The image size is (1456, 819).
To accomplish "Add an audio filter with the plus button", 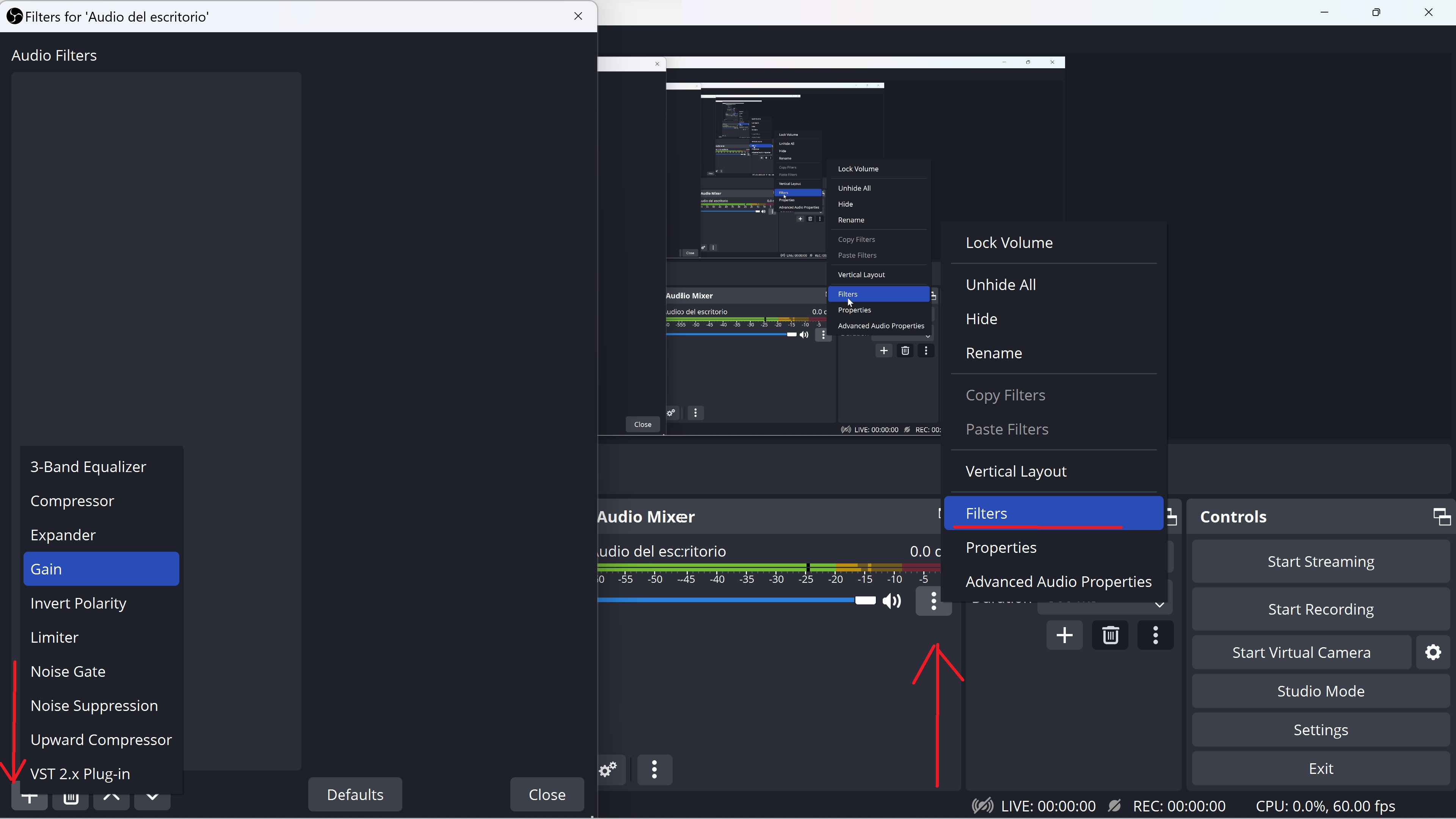I will point(30,797).
